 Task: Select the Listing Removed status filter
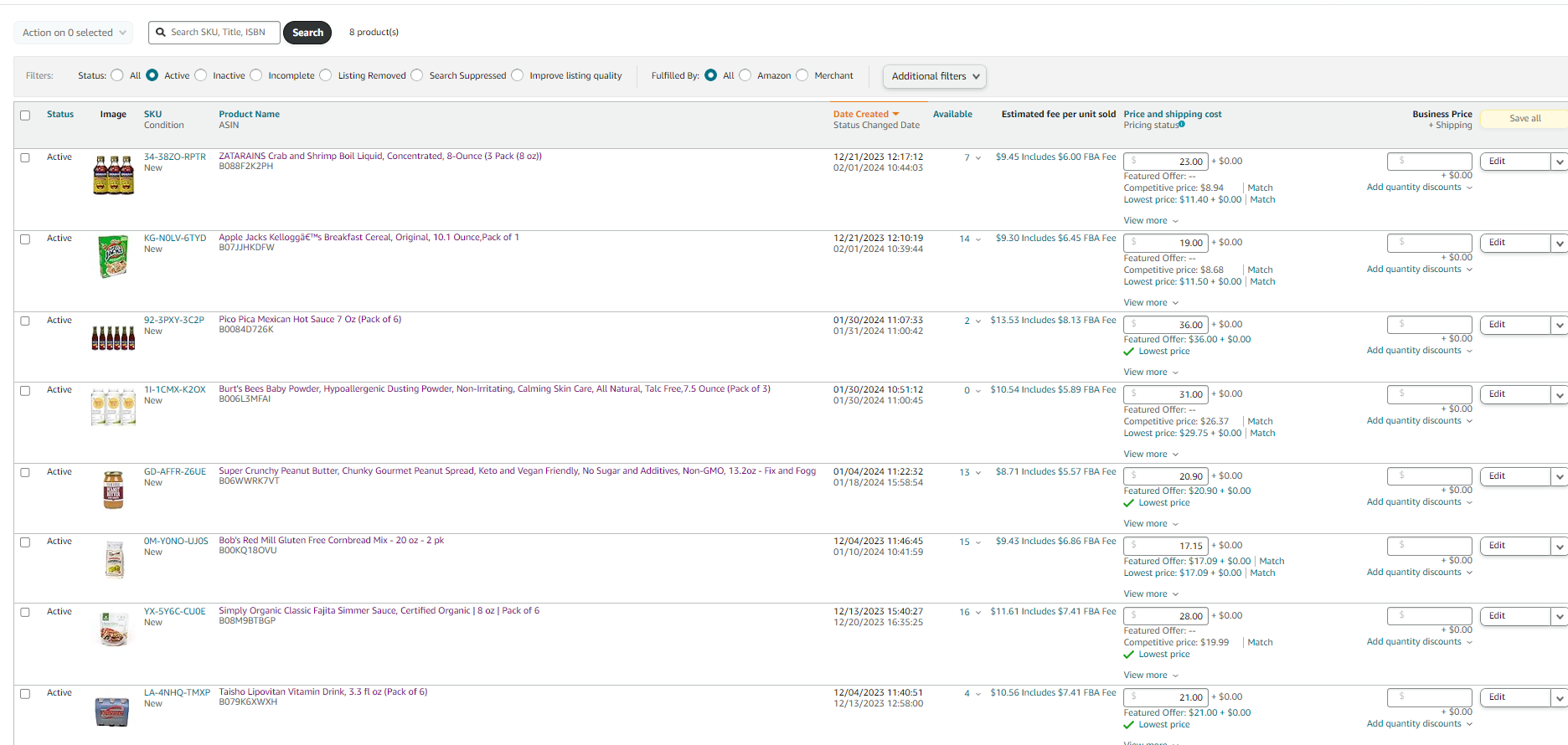coord(326,75)
